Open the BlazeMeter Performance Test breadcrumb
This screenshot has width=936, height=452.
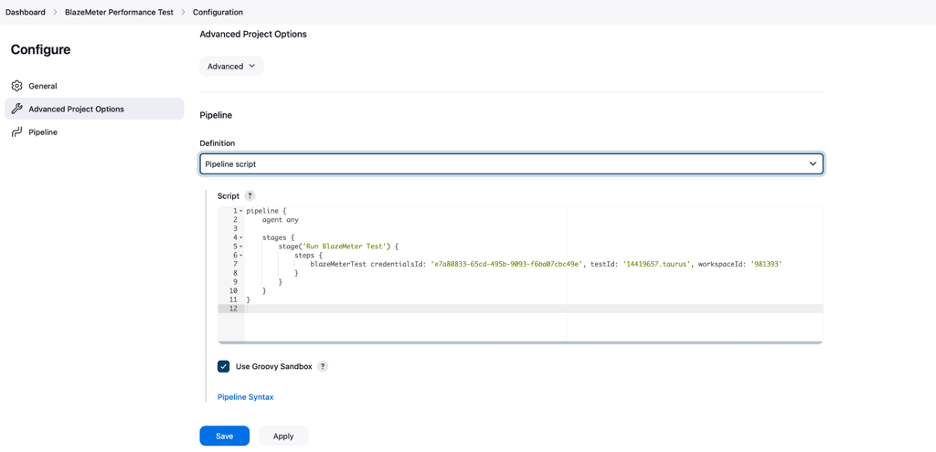(119, 12)
